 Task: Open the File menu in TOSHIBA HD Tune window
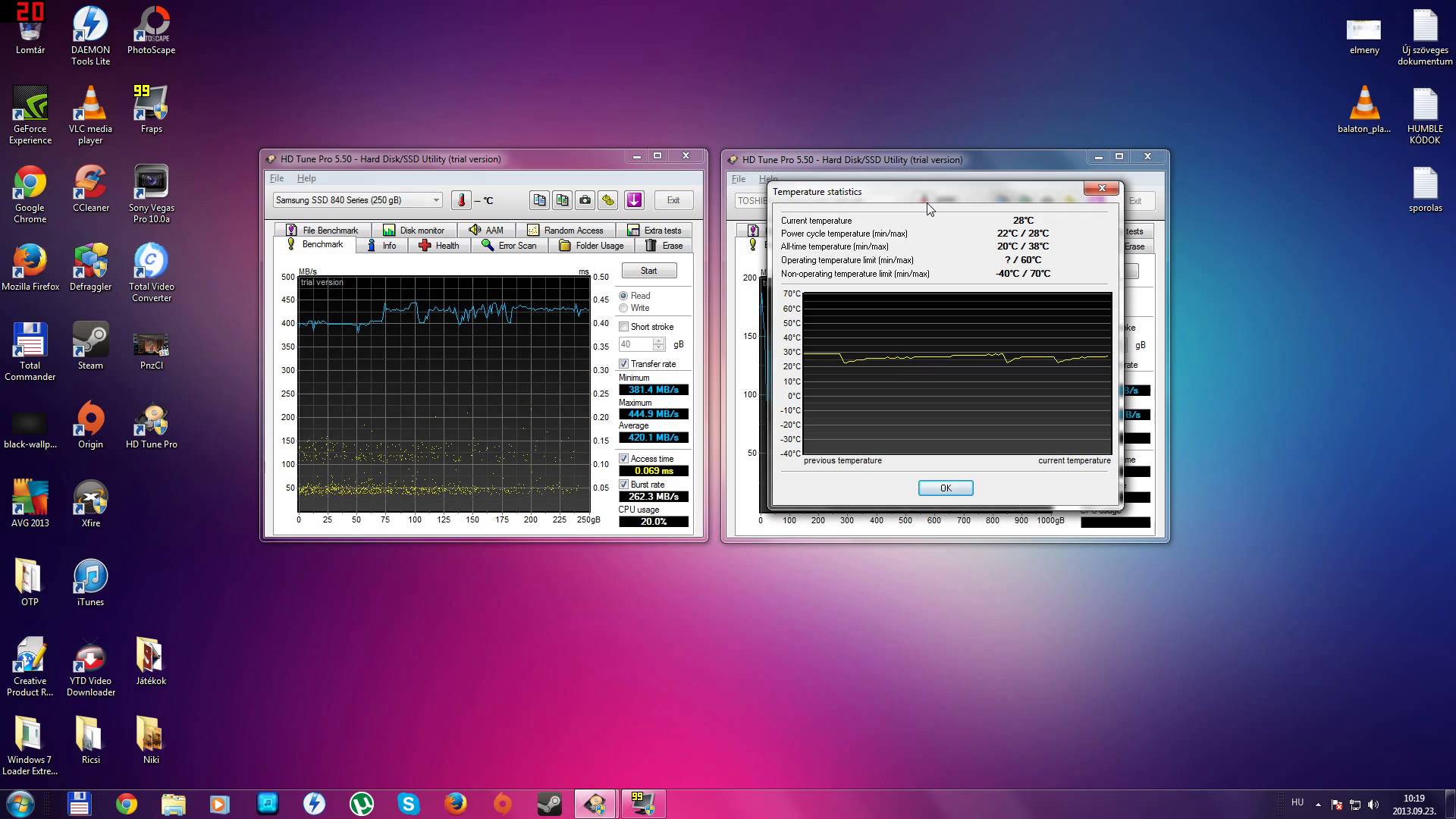point(739,179)
